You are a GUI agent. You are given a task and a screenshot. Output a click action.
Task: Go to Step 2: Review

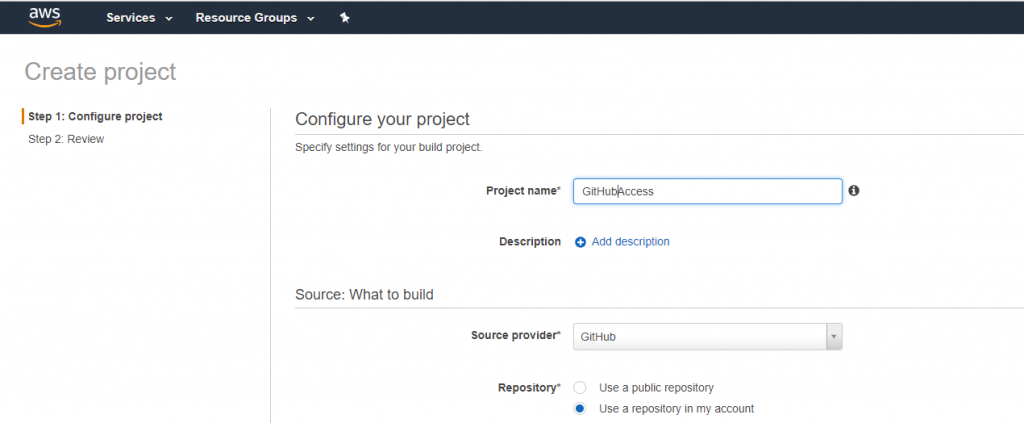coord(66,139)
